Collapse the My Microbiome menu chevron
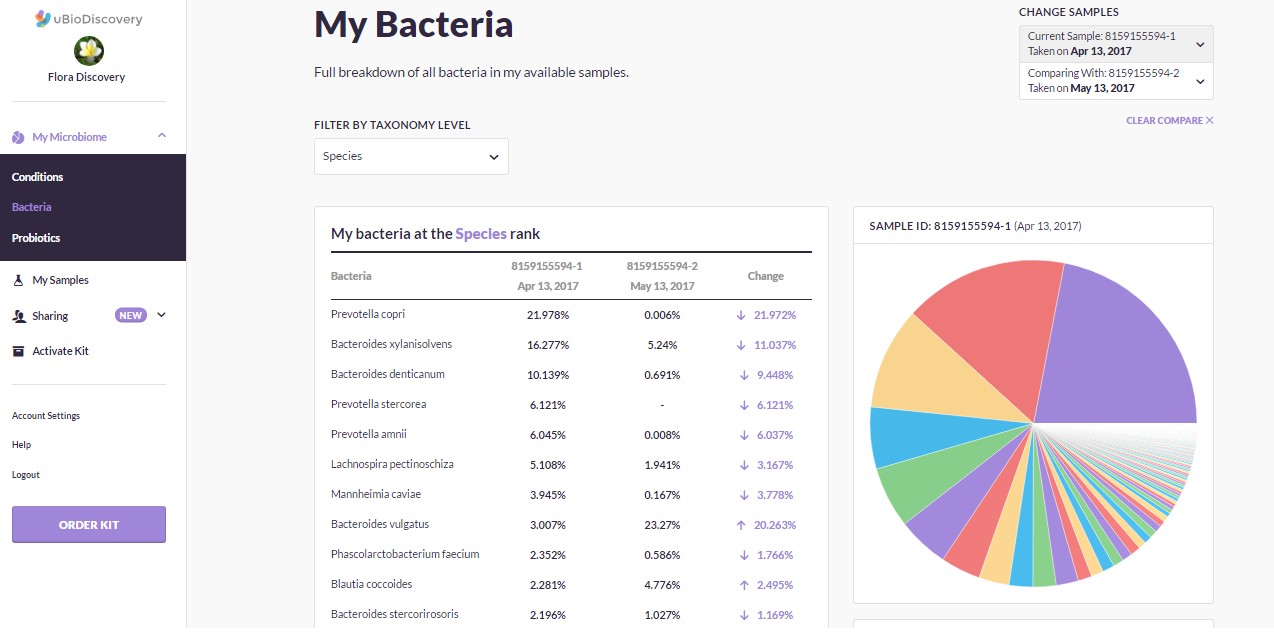 tap(162, 136)
